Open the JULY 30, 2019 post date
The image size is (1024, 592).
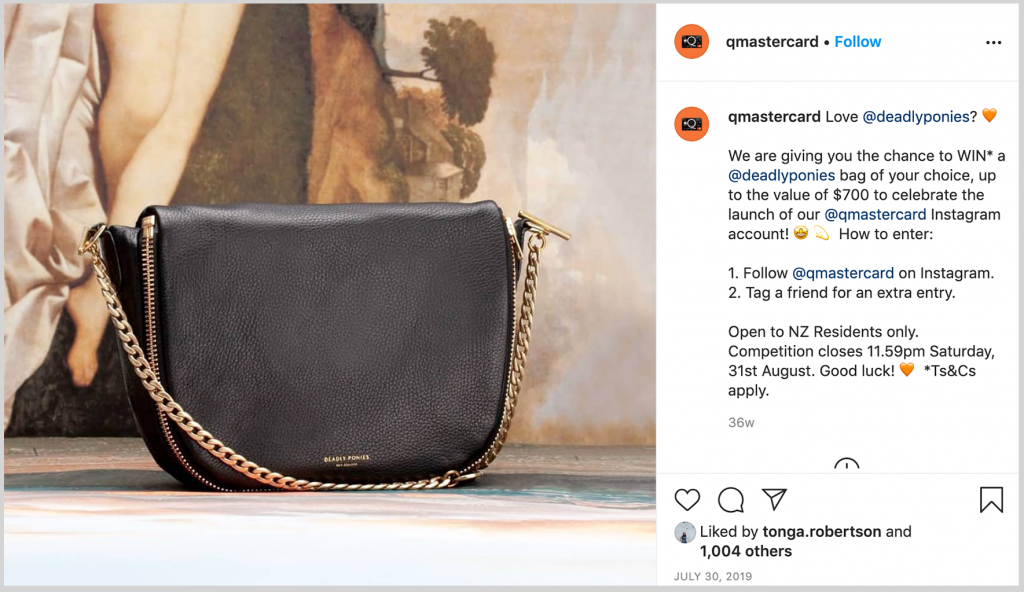coord(713,576)
